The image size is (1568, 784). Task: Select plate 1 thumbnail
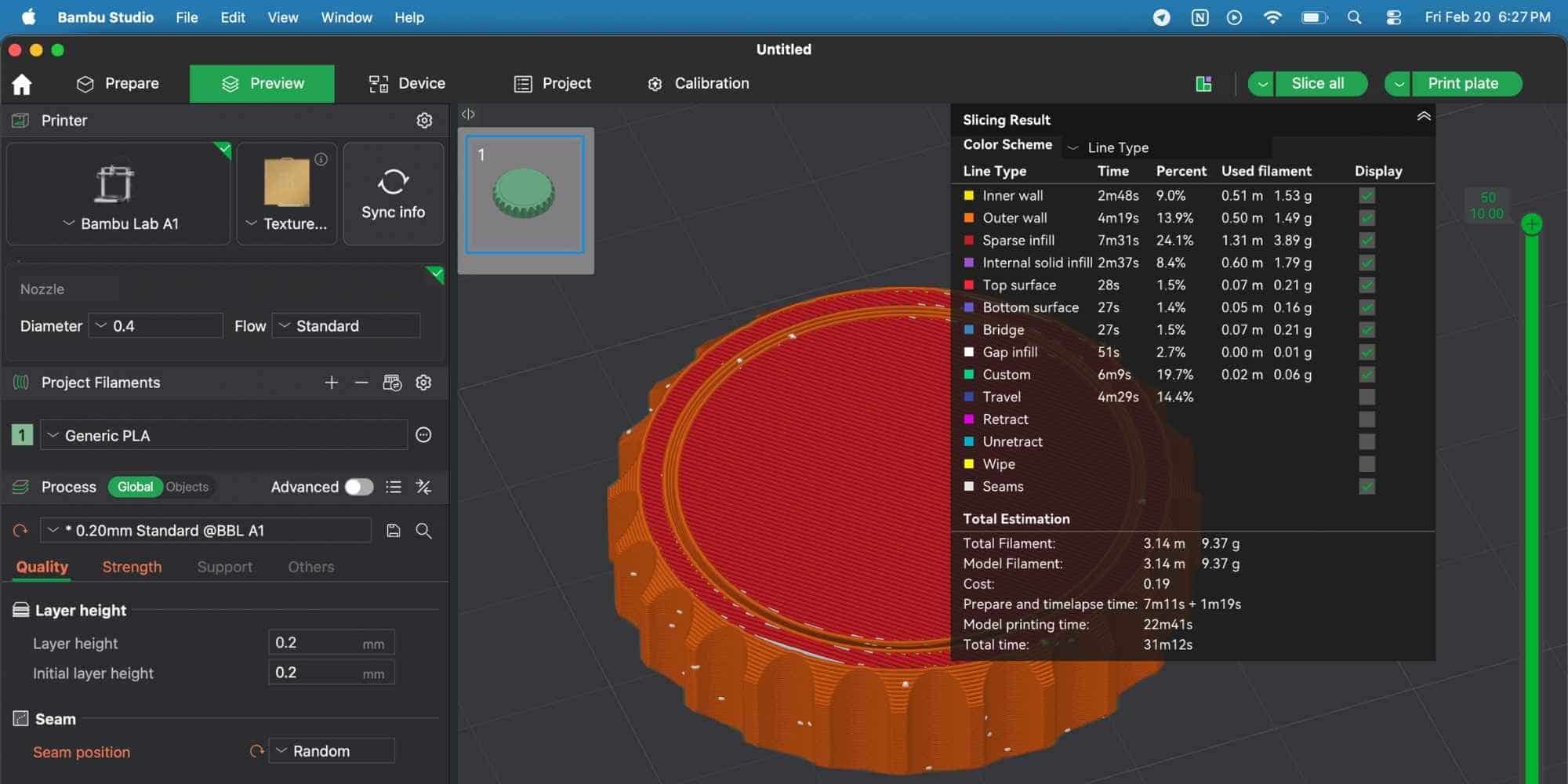point(525,194)
